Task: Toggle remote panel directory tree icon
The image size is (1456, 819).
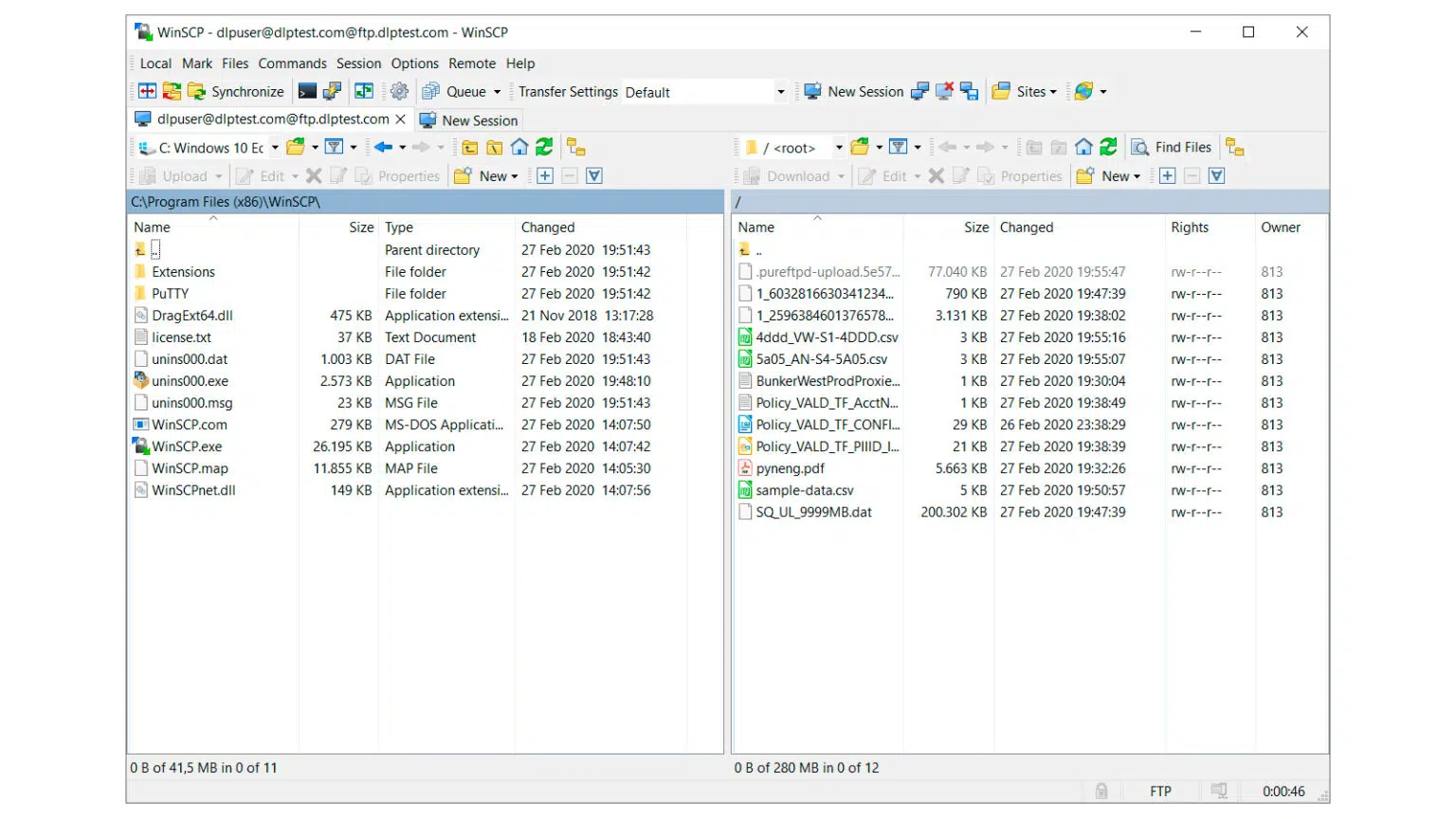Action: pos(1235,148)
